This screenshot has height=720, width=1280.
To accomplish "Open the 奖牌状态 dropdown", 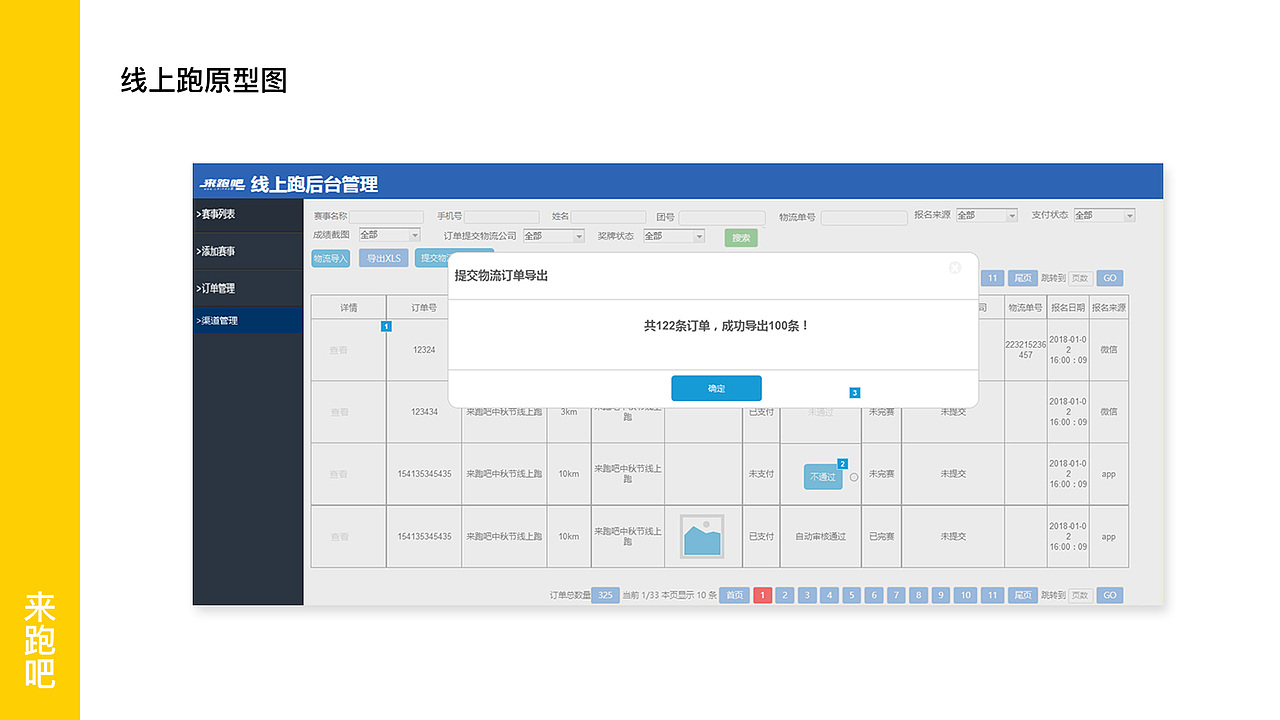I will click(674, 237).
